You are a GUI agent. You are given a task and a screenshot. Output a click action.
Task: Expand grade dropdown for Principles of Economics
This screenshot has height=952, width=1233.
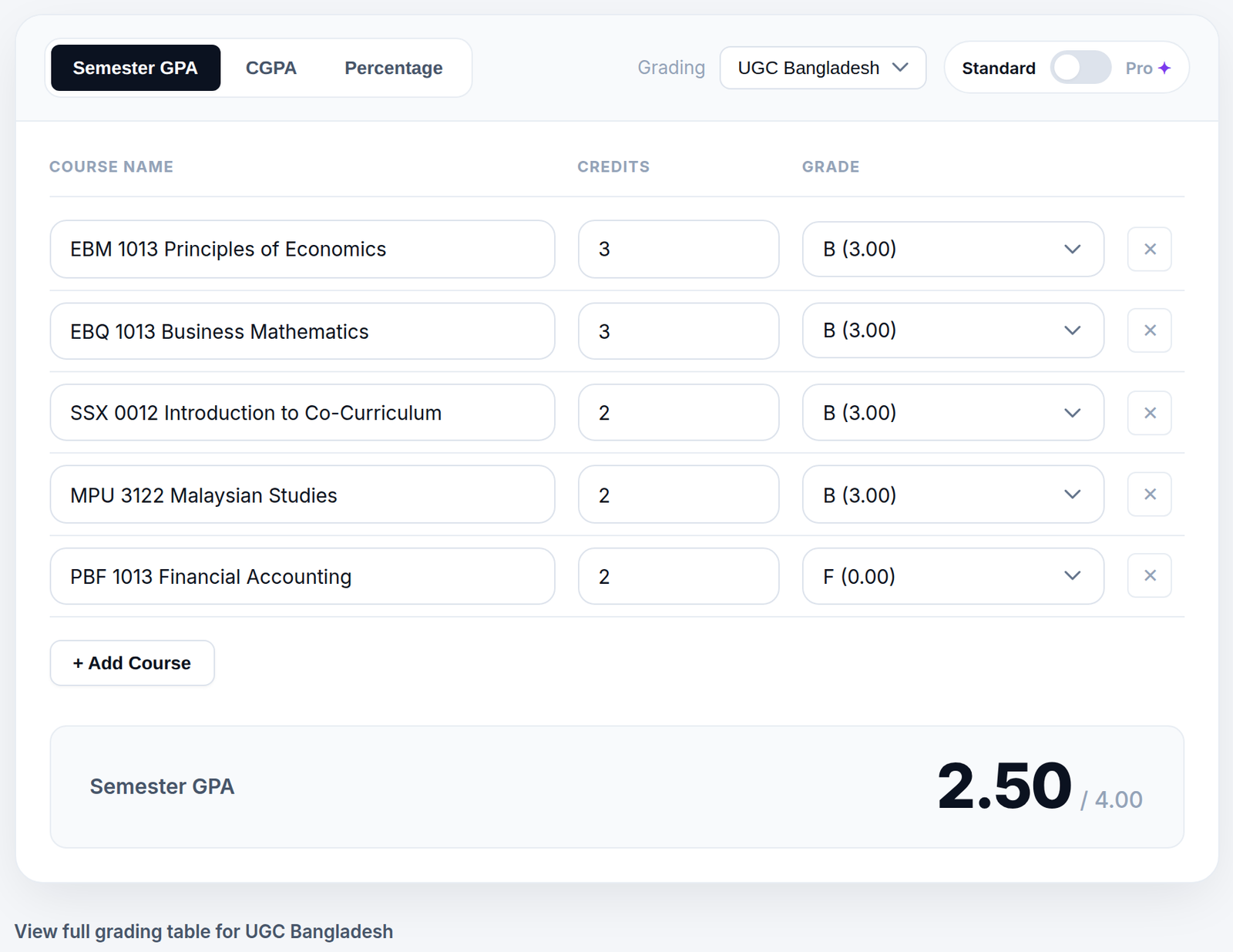[953, 249]
